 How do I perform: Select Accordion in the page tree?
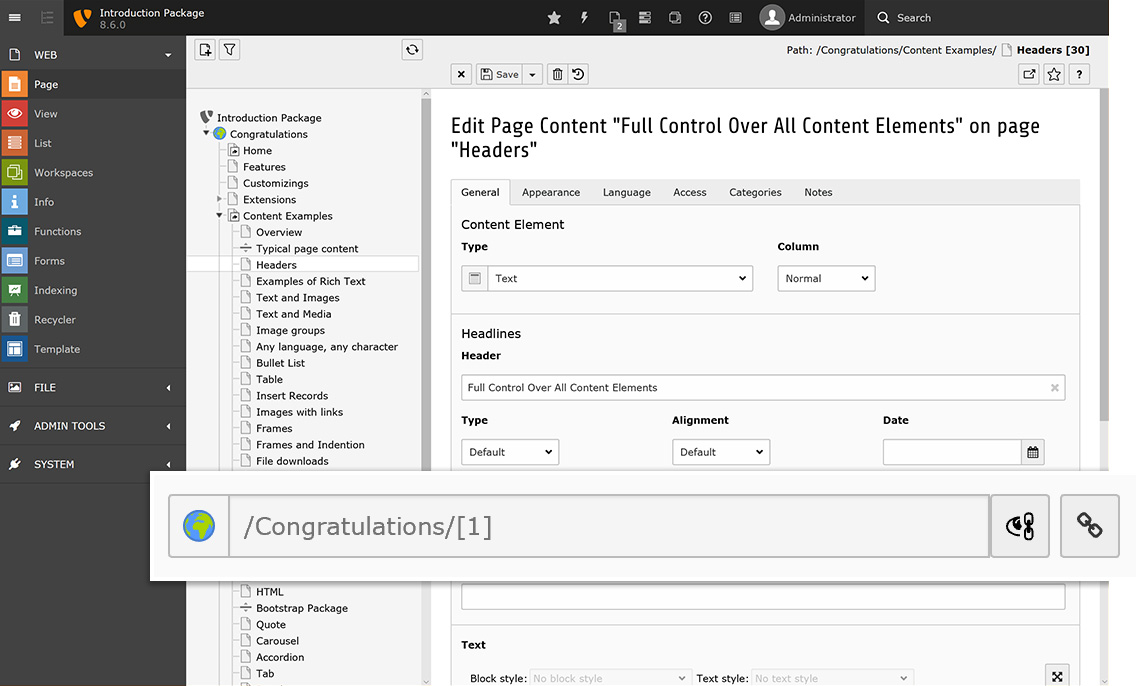(x=280, y=657)
